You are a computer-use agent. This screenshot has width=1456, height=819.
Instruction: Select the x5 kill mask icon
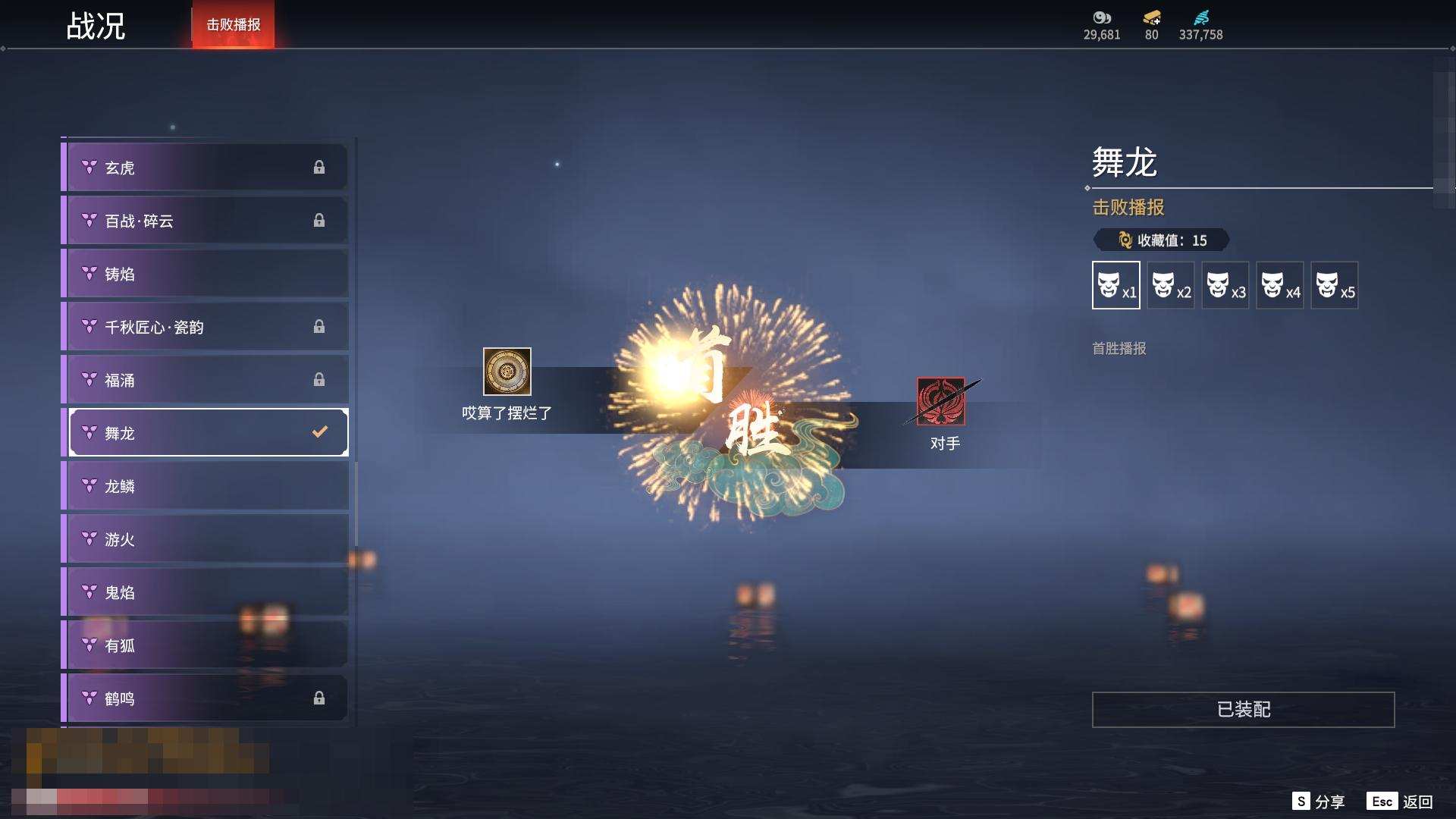click(x=1334, y=285)
